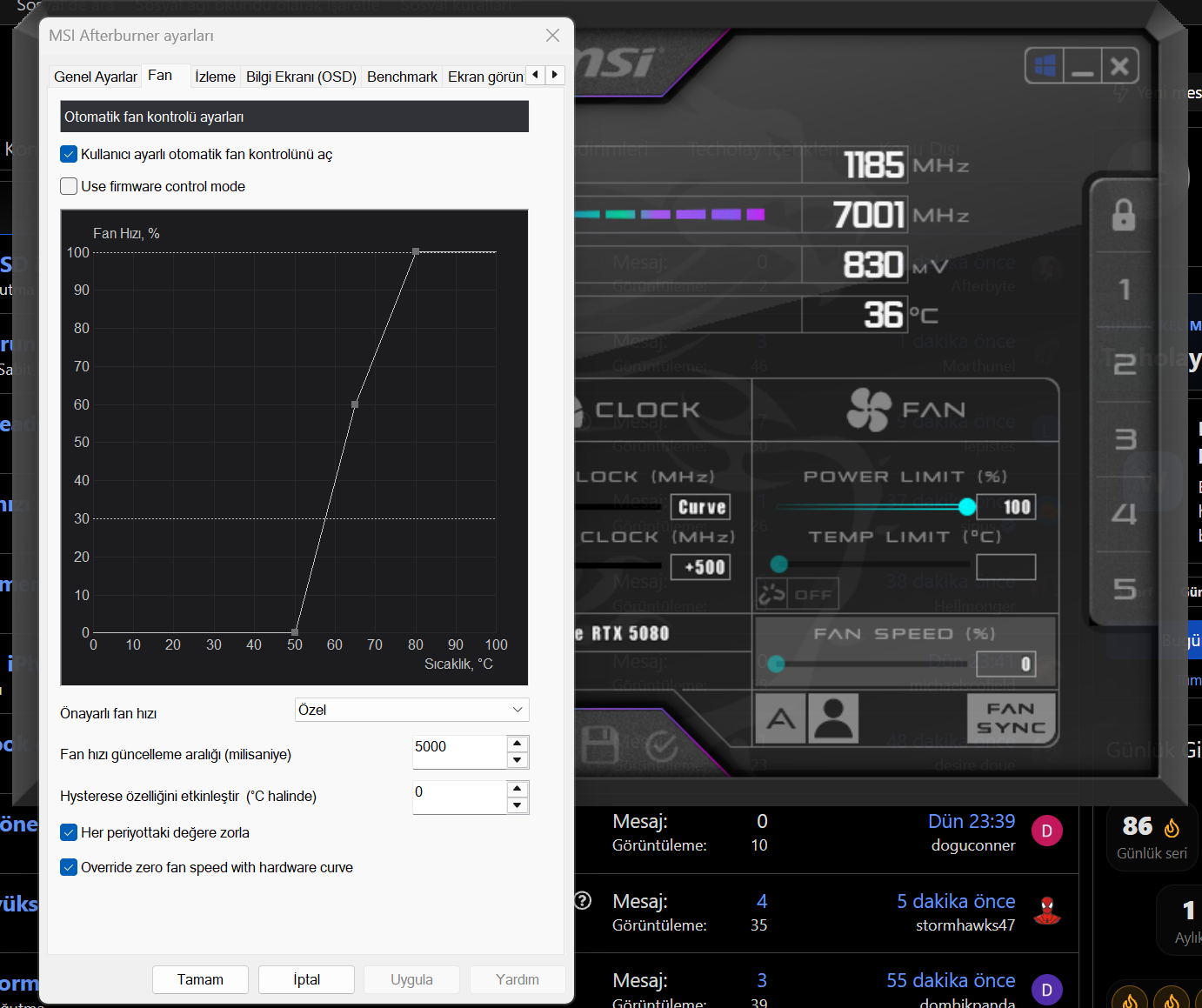
Task: Click the Hysterese value input field
Action: click(460, 798)
